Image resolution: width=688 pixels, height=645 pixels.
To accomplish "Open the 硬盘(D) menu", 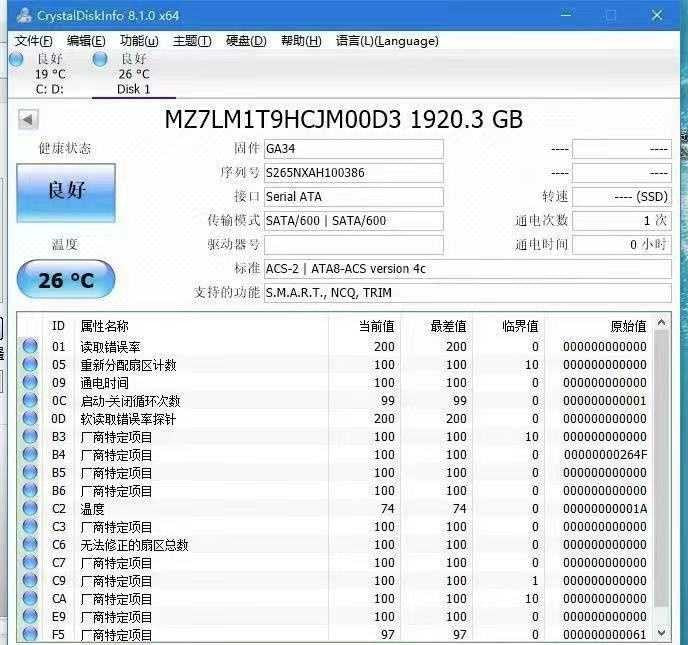I will pyautogui.click(x=246, y=41).
